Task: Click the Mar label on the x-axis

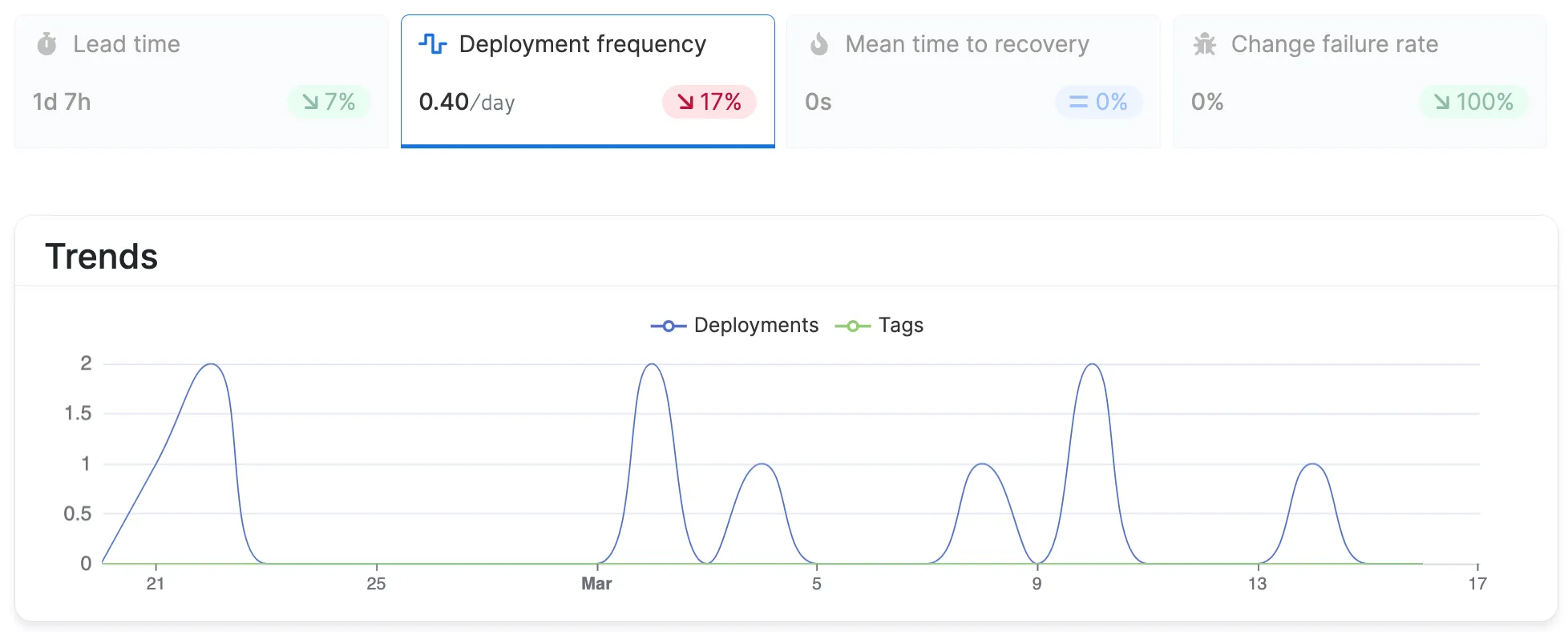Action: click(596, 584)
